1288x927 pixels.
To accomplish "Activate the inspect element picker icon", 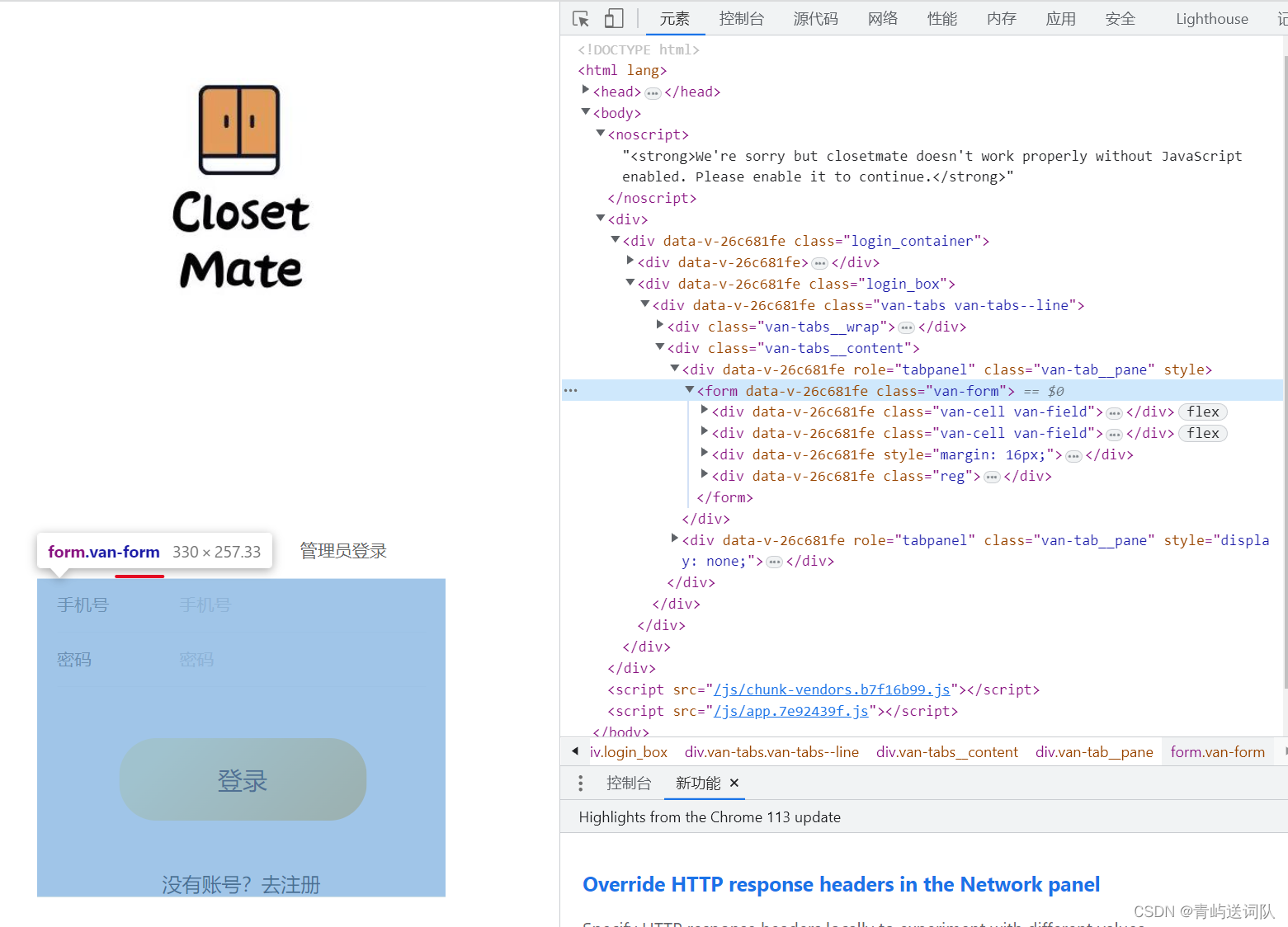I will (581, 18).
